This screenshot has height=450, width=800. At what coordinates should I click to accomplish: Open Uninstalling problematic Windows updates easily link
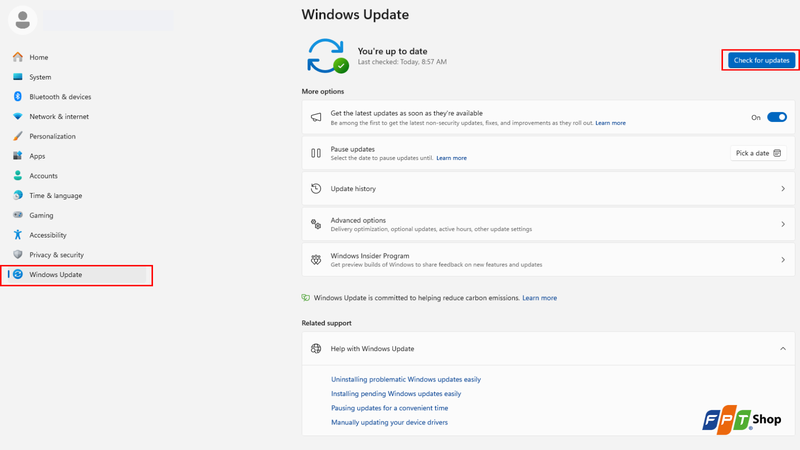pos(406,379)
